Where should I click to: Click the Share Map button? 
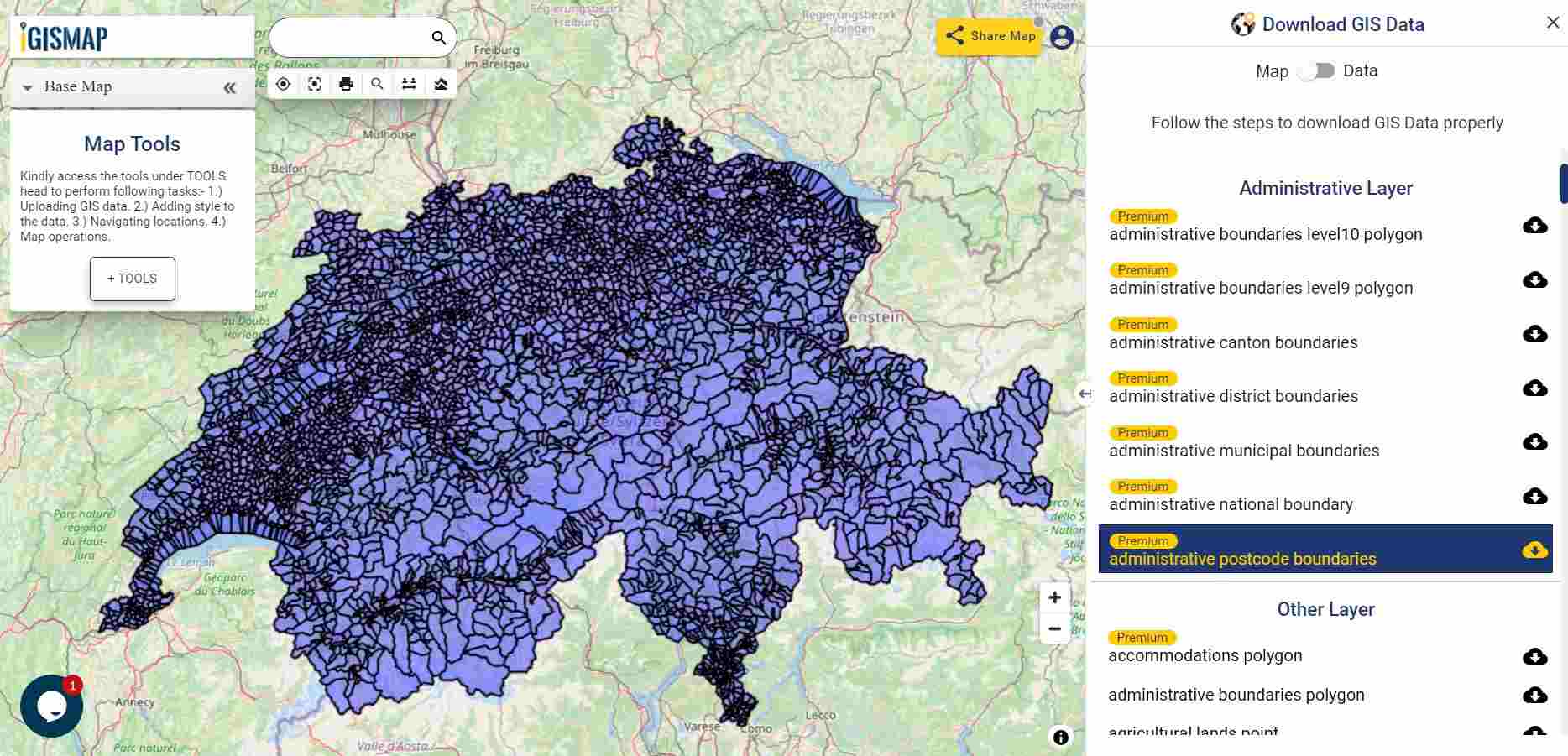990,36
